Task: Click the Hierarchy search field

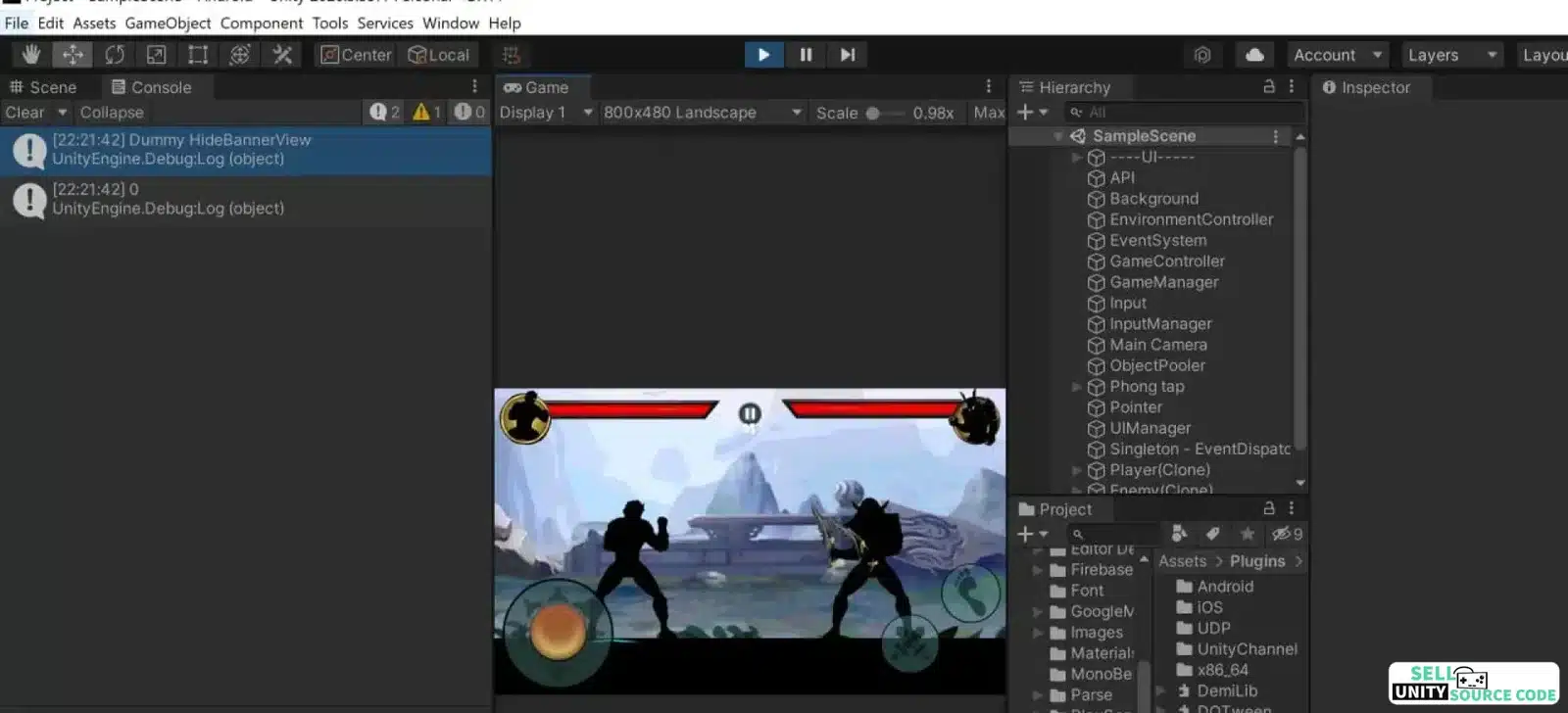Action: click(1184, 113)
